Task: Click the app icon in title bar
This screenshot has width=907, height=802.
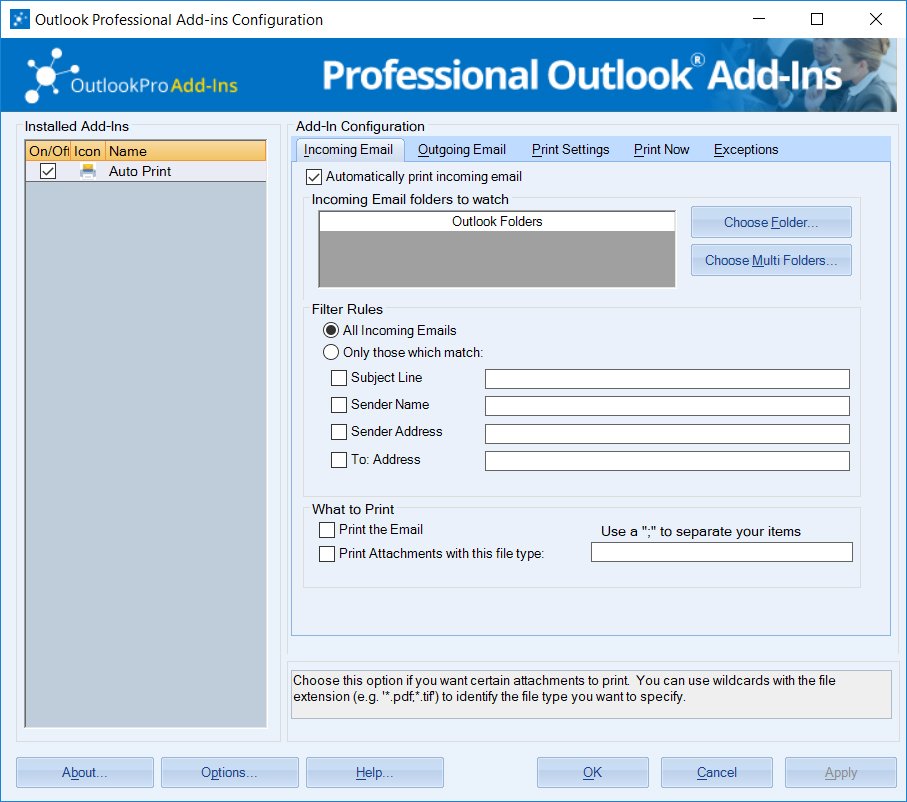Action: click(19, 19)
